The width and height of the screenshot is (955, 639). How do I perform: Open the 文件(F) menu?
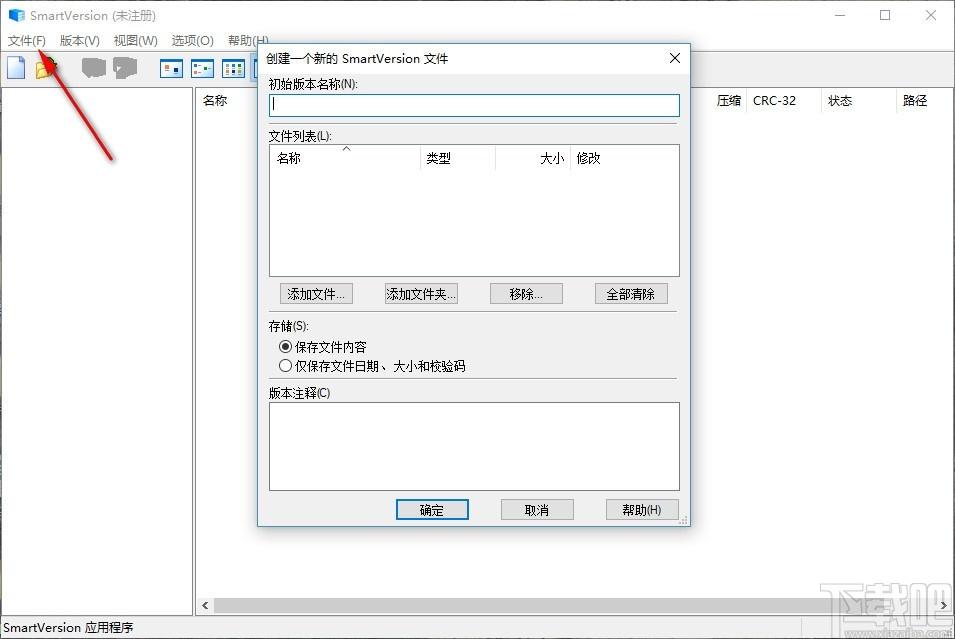27,40
